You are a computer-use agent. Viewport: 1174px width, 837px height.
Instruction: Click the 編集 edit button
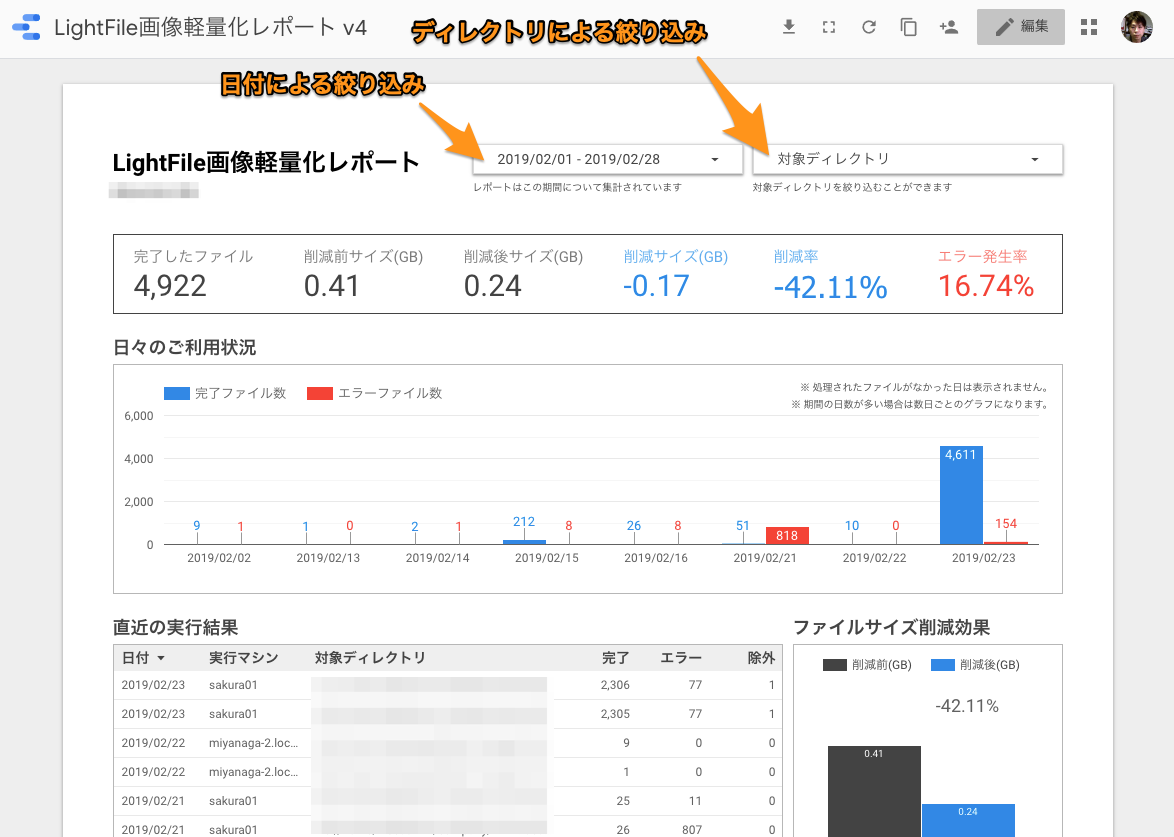1021,28
